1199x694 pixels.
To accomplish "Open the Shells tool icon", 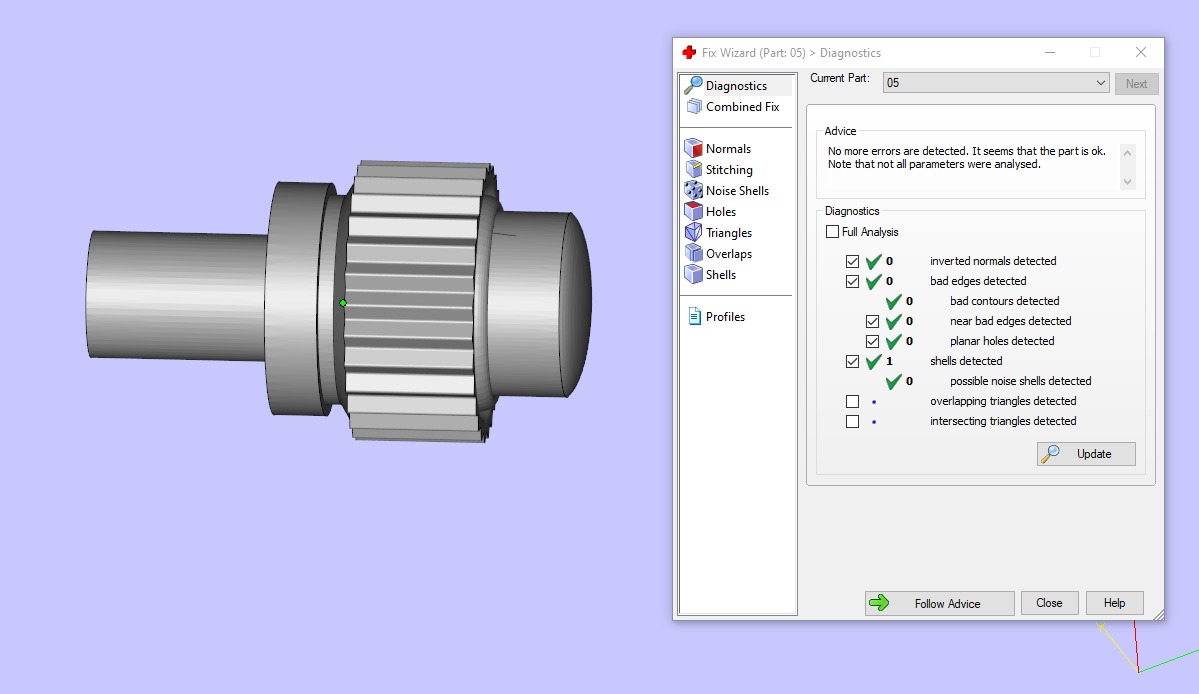I will pyautogui.click(x=694, y=274).
